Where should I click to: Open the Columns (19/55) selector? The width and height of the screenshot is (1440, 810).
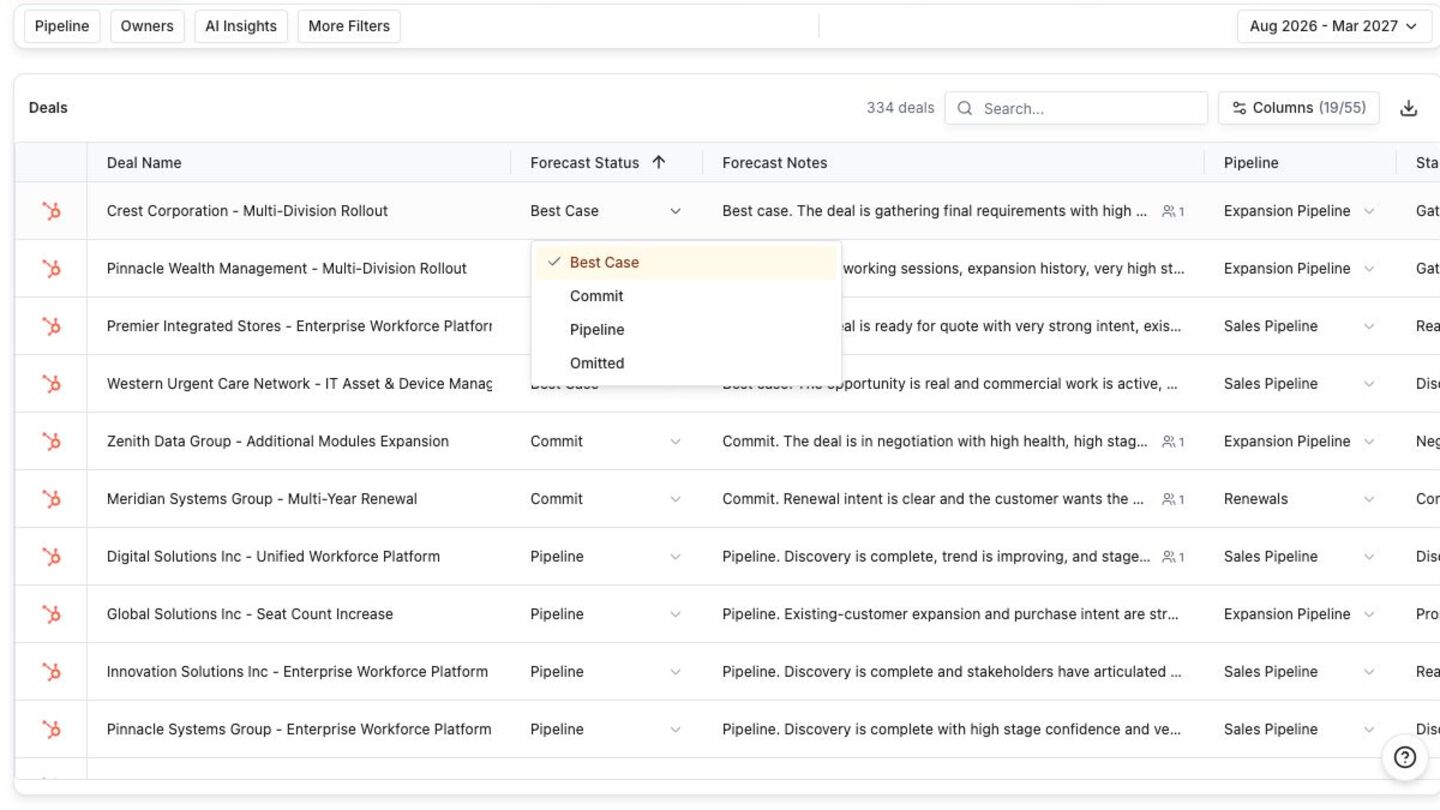1299,108
